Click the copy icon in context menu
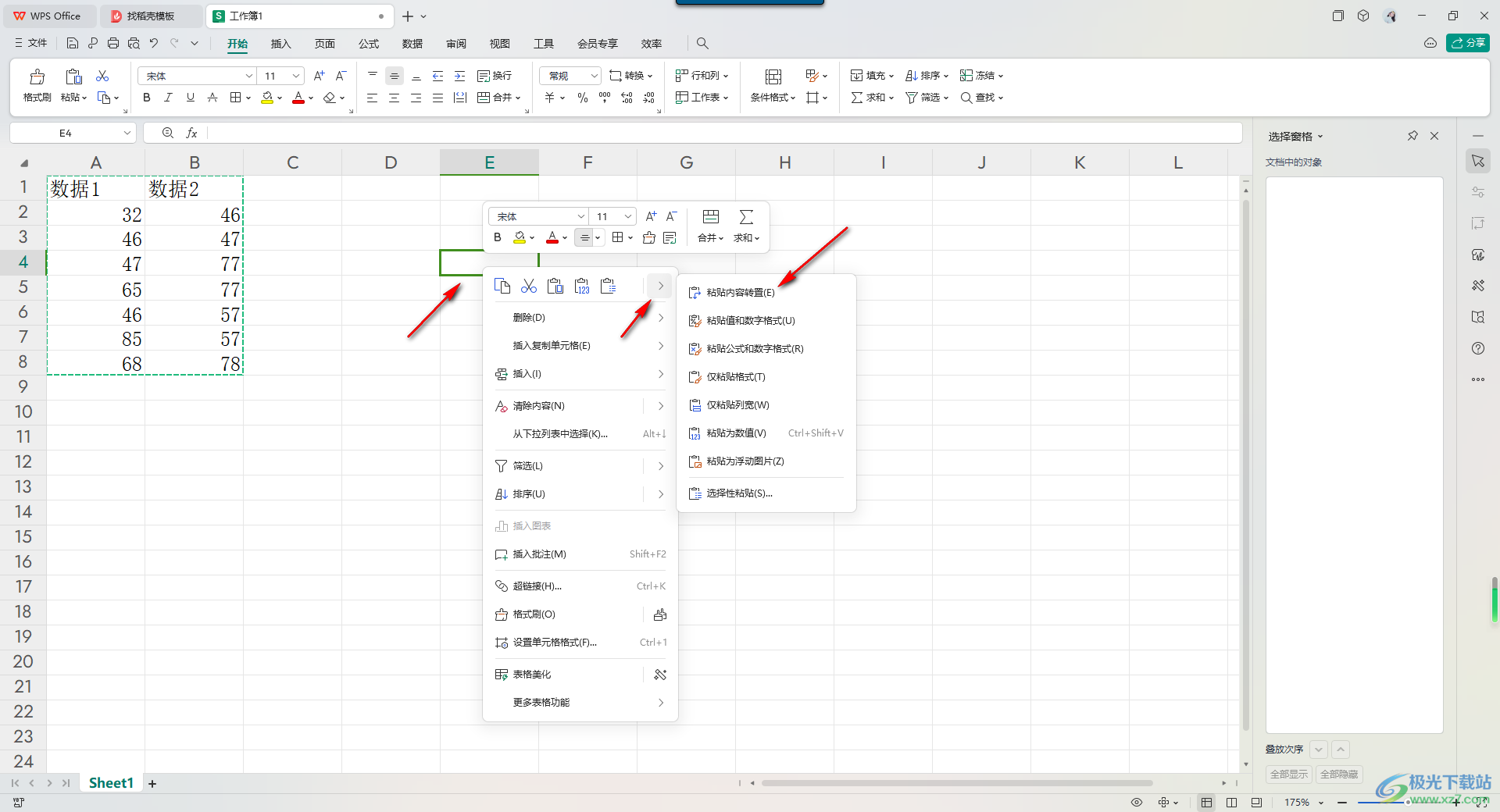This screenshot has height=812, width=1500. pyautogui.click(x=502, y=286)
